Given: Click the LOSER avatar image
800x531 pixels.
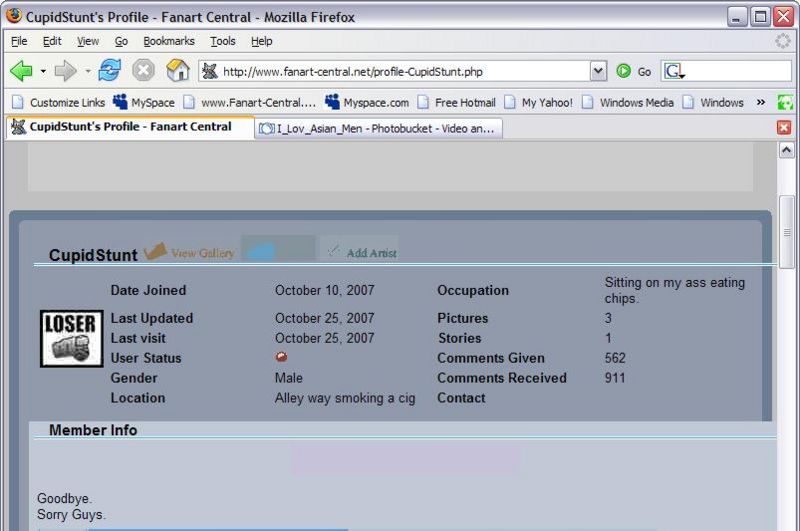Looking at the screenshot, I should (68, 336).
